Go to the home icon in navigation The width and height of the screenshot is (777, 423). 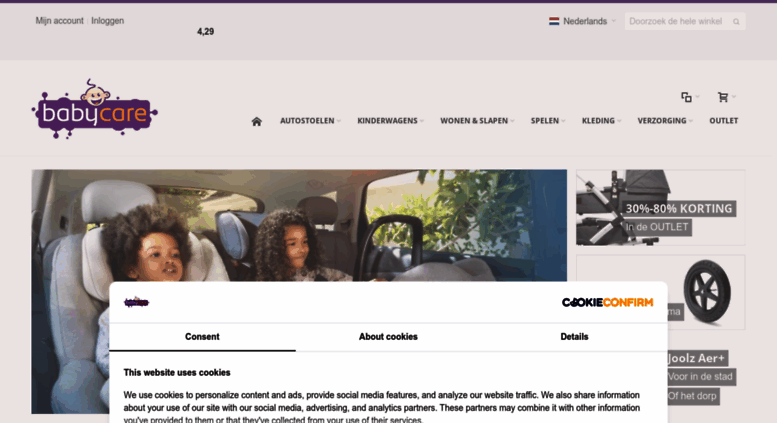pos(256,121)
